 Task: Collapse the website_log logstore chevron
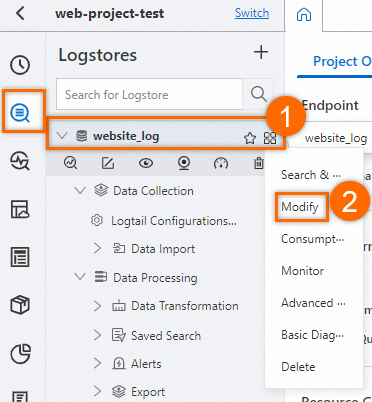[x=62, y=136]
